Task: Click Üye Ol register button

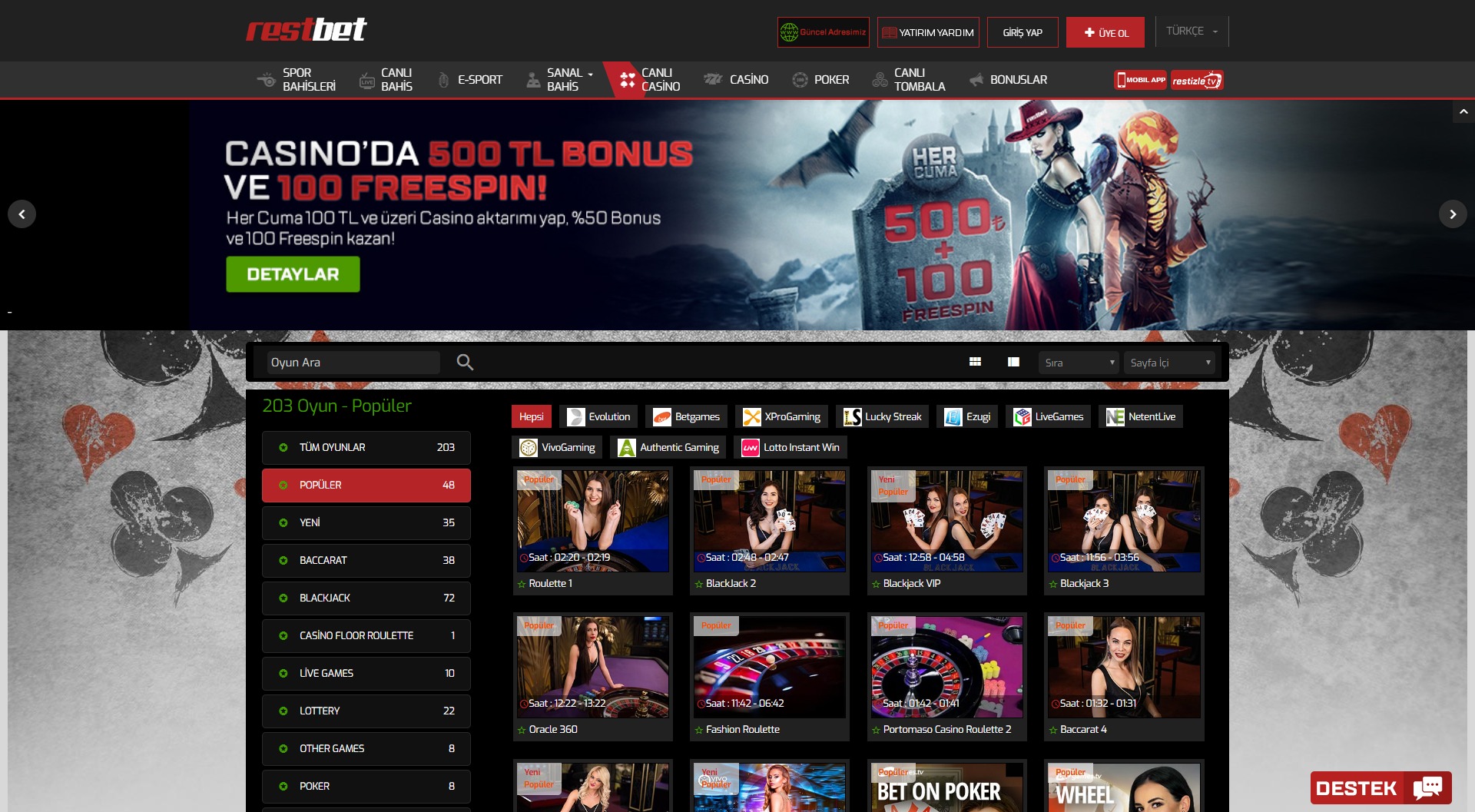Action: 1105,32
